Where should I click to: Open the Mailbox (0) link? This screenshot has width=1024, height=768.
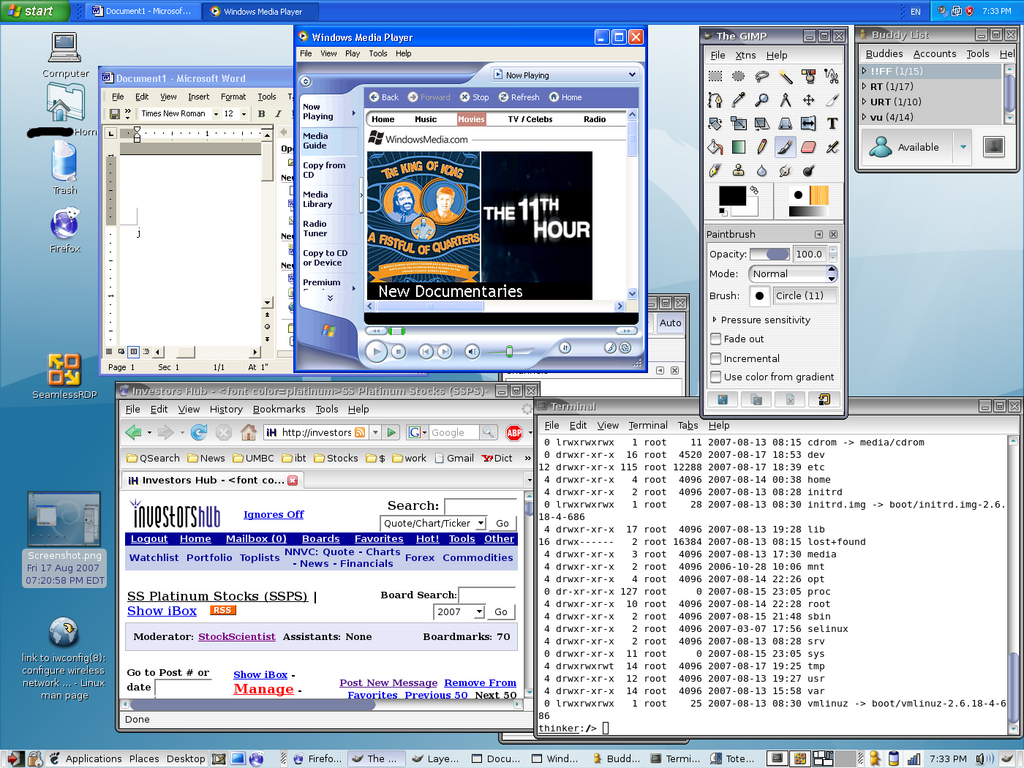coord(256,539)
